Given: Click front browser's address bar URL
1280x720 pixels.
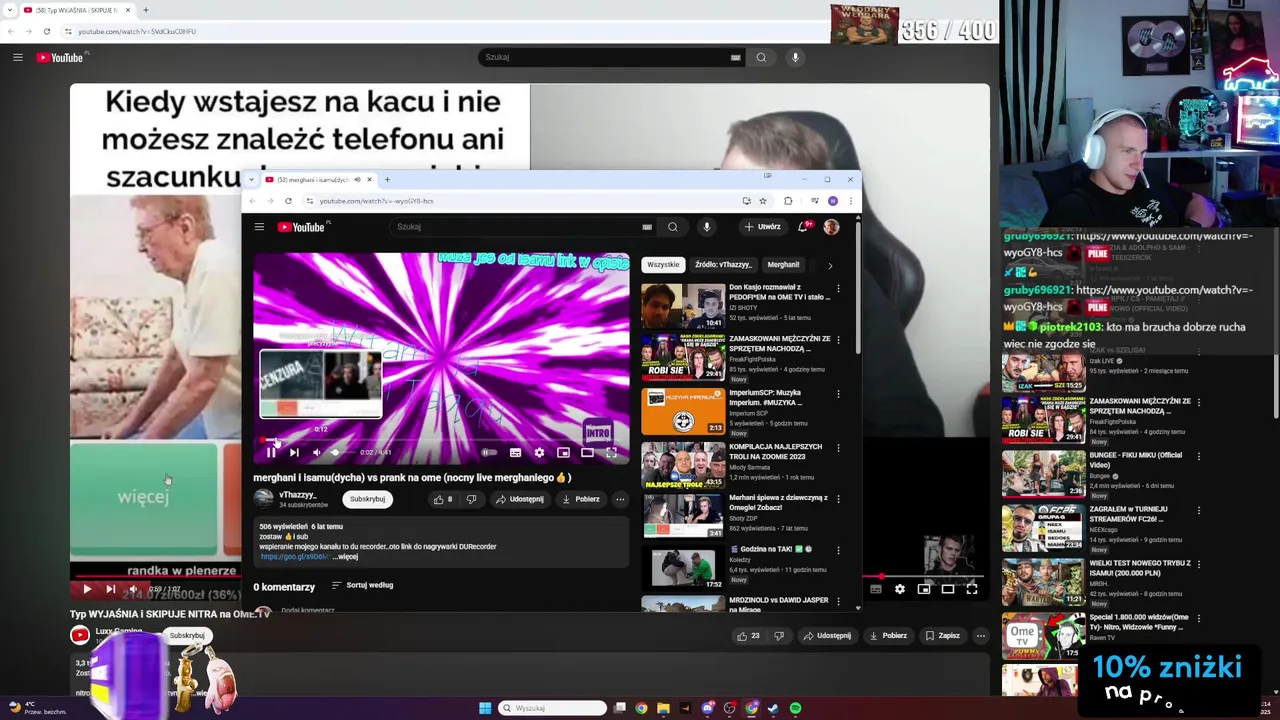Looking at the screenshot, I should 376,201.
